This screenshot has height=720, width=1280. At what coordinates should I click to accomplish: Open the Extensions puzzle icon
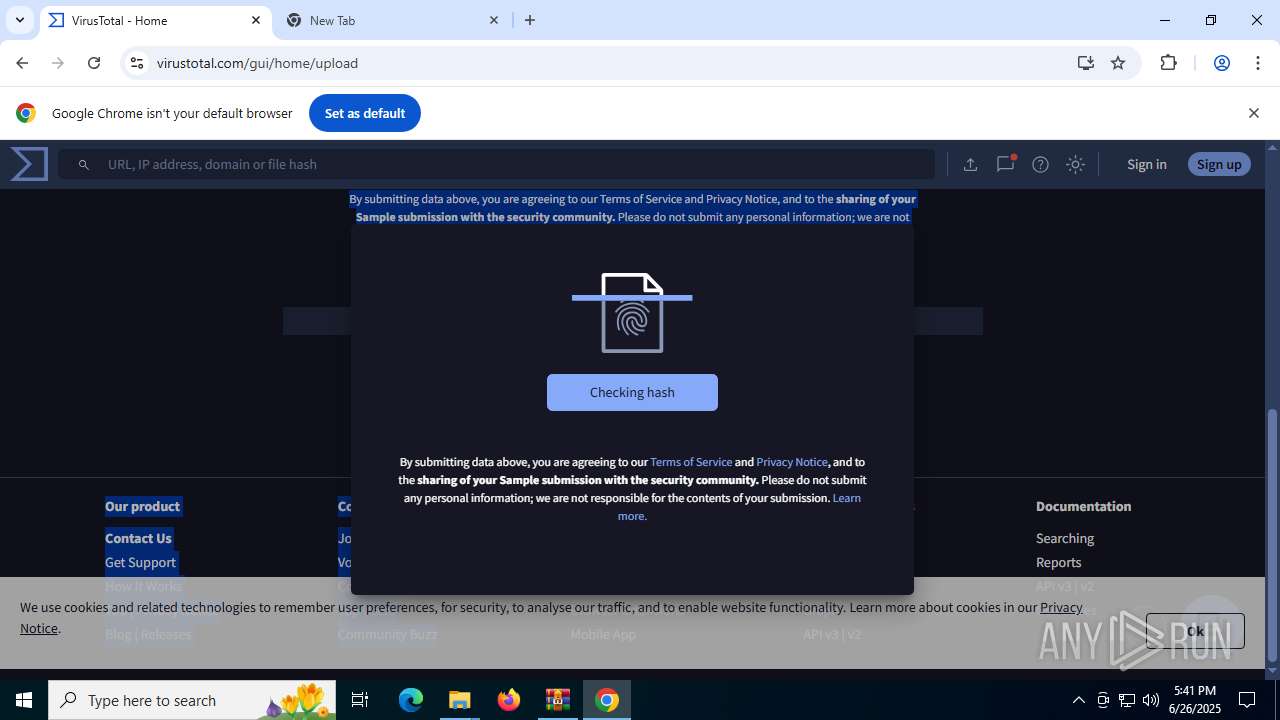point(1168,63)
